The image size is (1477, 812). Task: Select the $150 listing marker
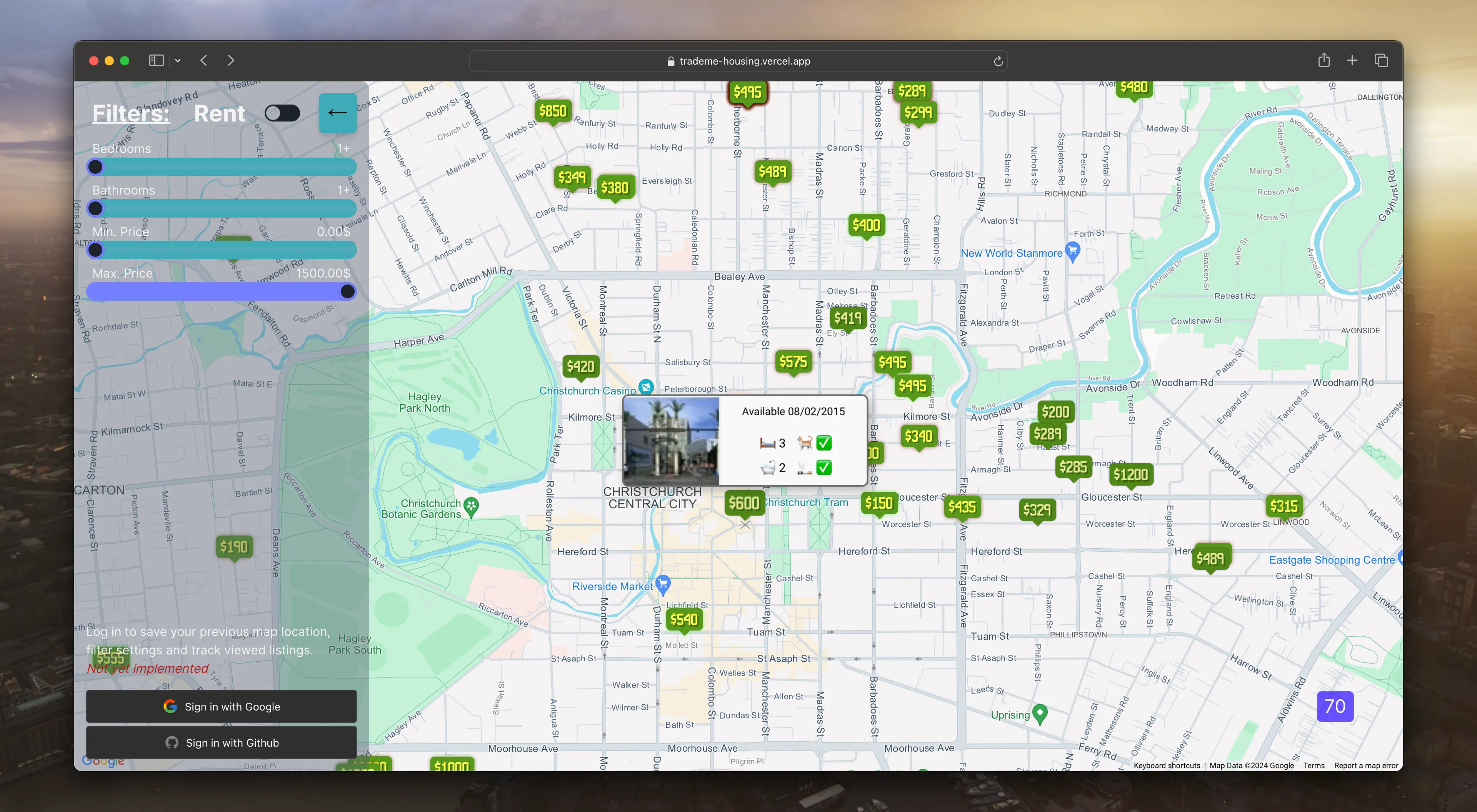pos(879,503)
